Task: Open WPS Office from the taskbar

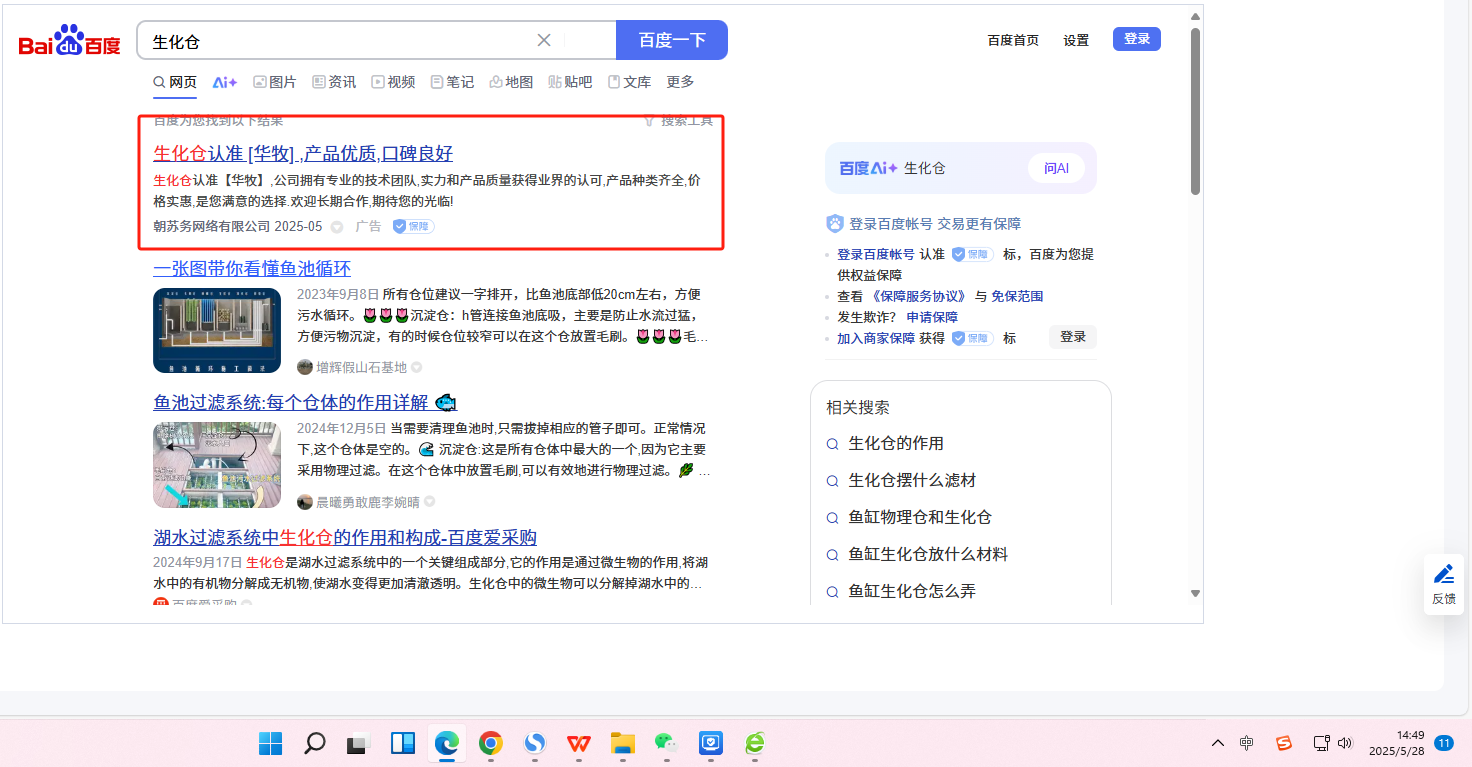Action: click(578, 743)
